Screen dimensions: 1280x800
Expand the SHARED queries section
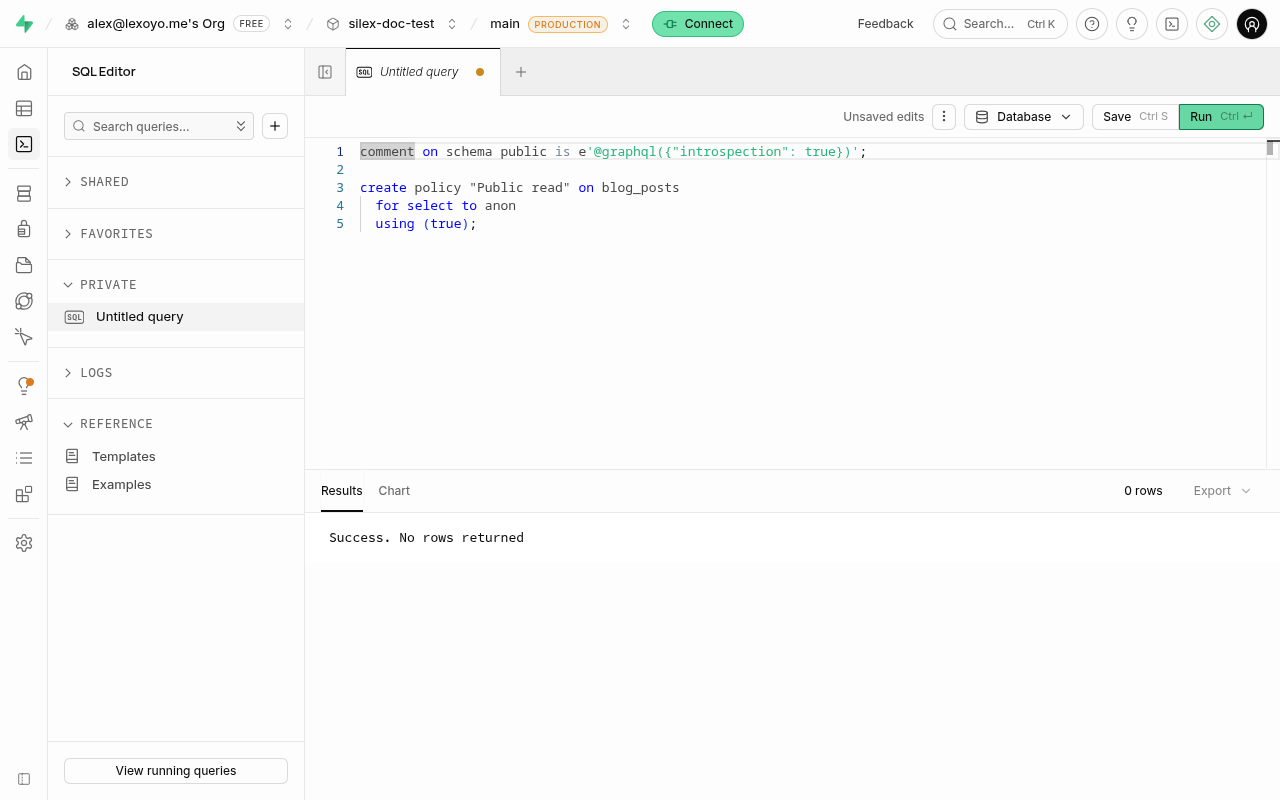[x=176, y=182]
